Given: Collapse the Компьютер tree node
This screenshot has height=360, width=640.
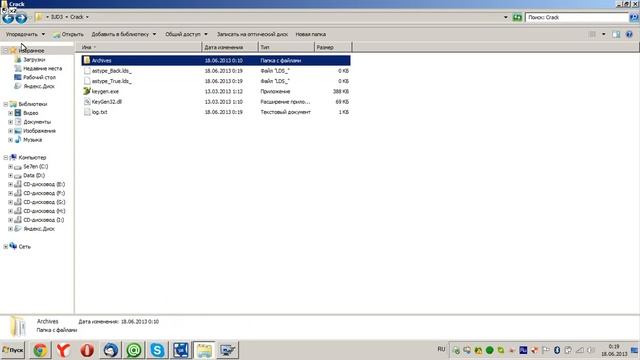Looking at the screenshot, I should pos(5,158).
